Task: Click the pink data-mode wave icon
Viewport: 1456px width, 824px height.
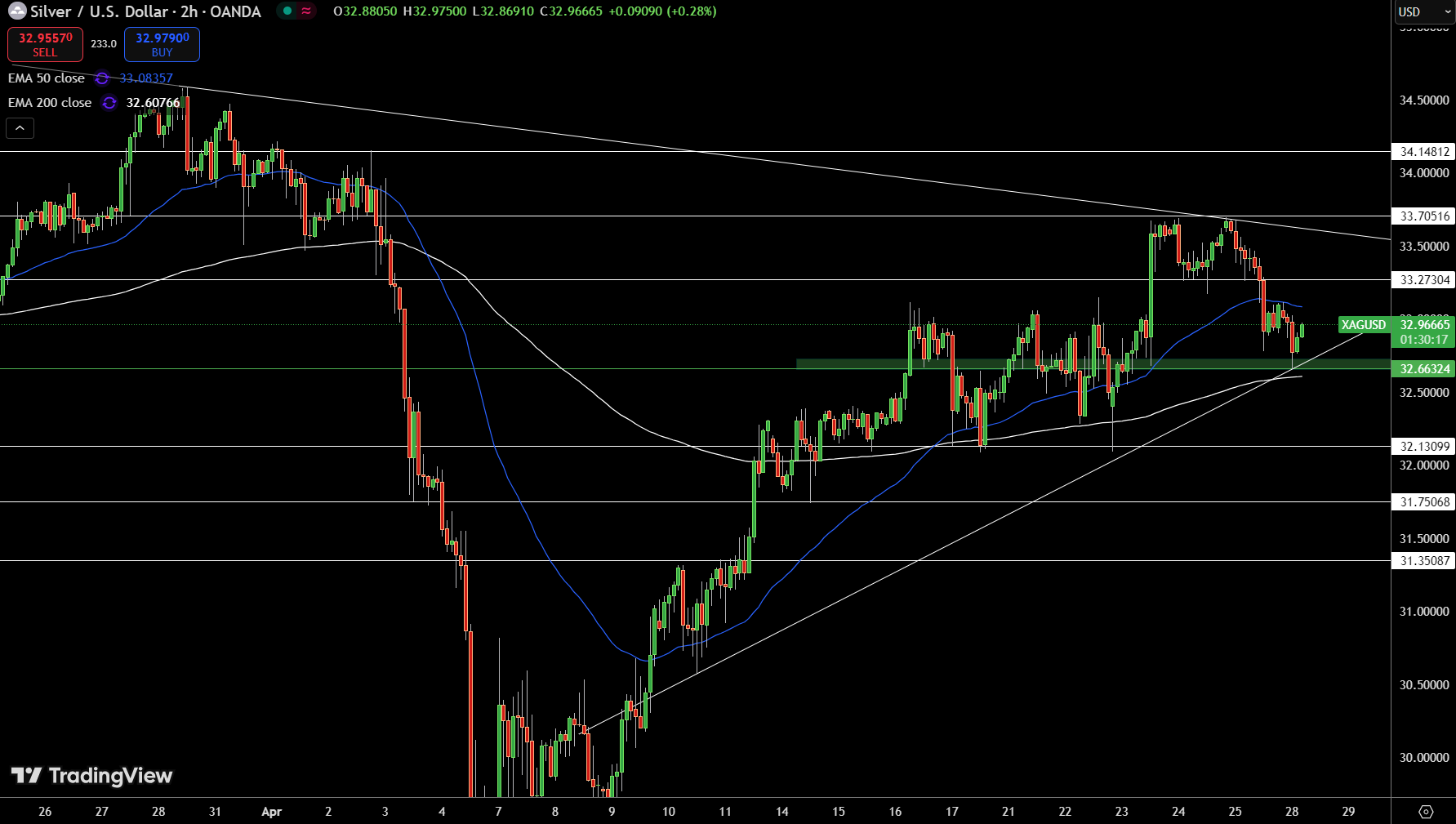Action: [x=306, y=11]
